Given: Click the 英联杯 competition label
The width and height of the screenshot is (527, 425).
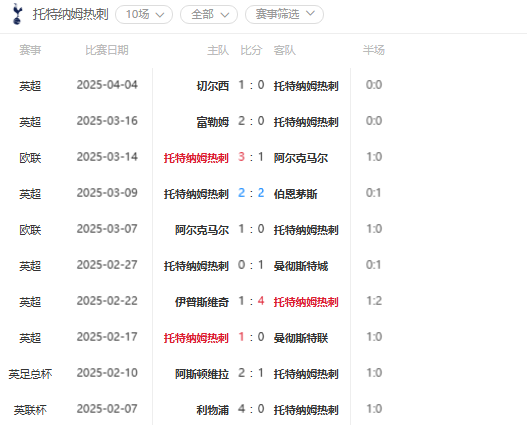Looking at the screenshot, I should coord(30,410).
